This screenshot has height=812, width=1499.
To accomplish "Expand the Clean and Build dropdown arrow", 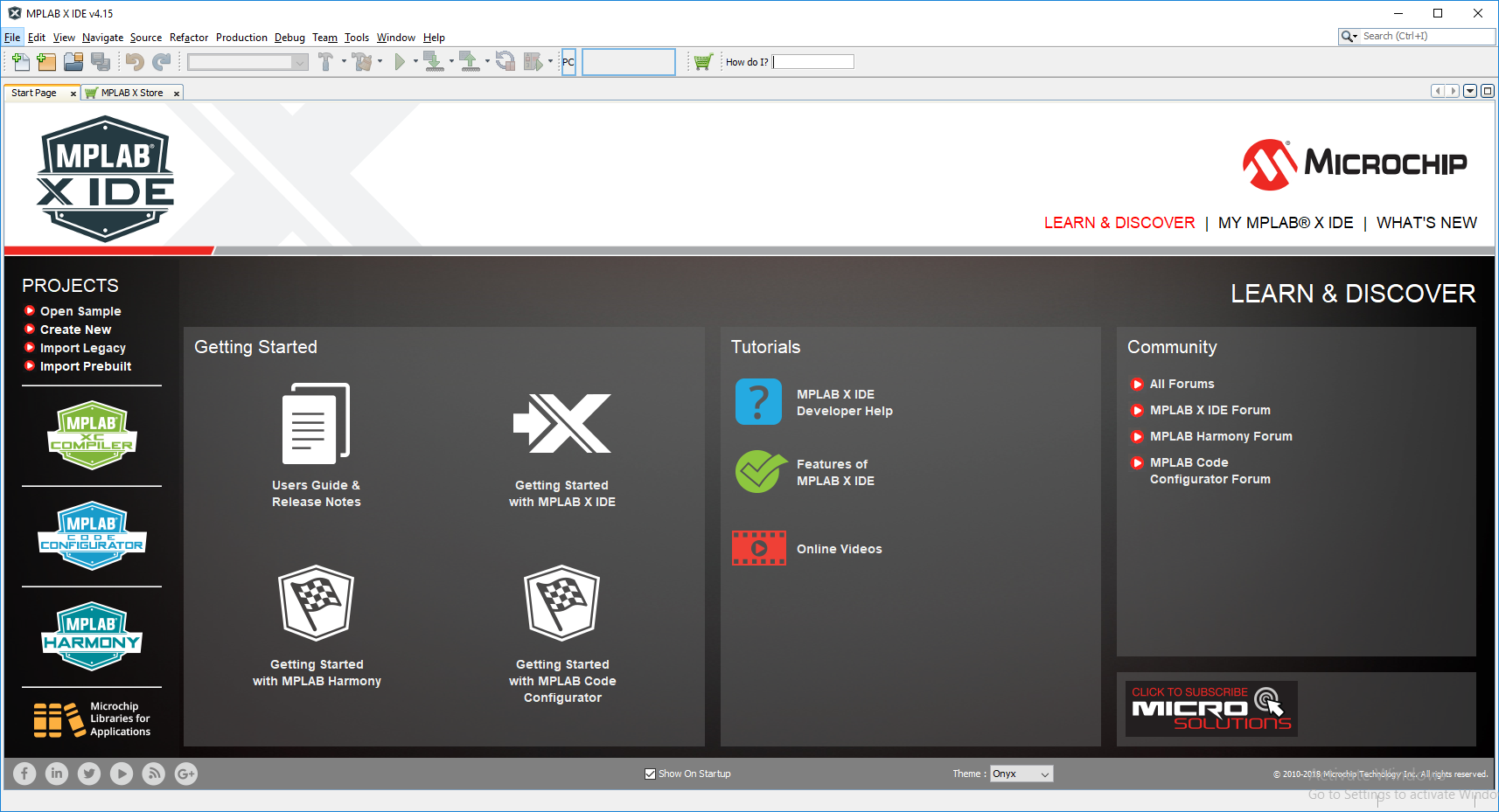I will (380, 61).
